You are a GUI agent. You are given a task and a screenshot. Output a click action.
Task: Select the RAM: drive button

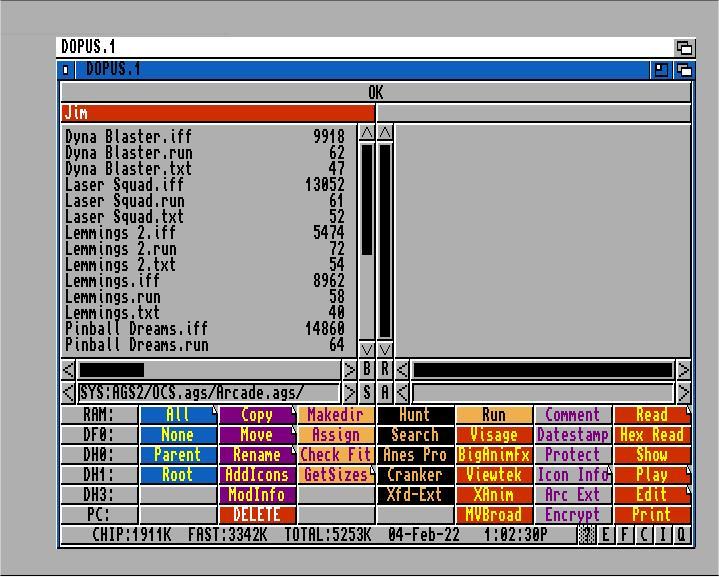99,415
